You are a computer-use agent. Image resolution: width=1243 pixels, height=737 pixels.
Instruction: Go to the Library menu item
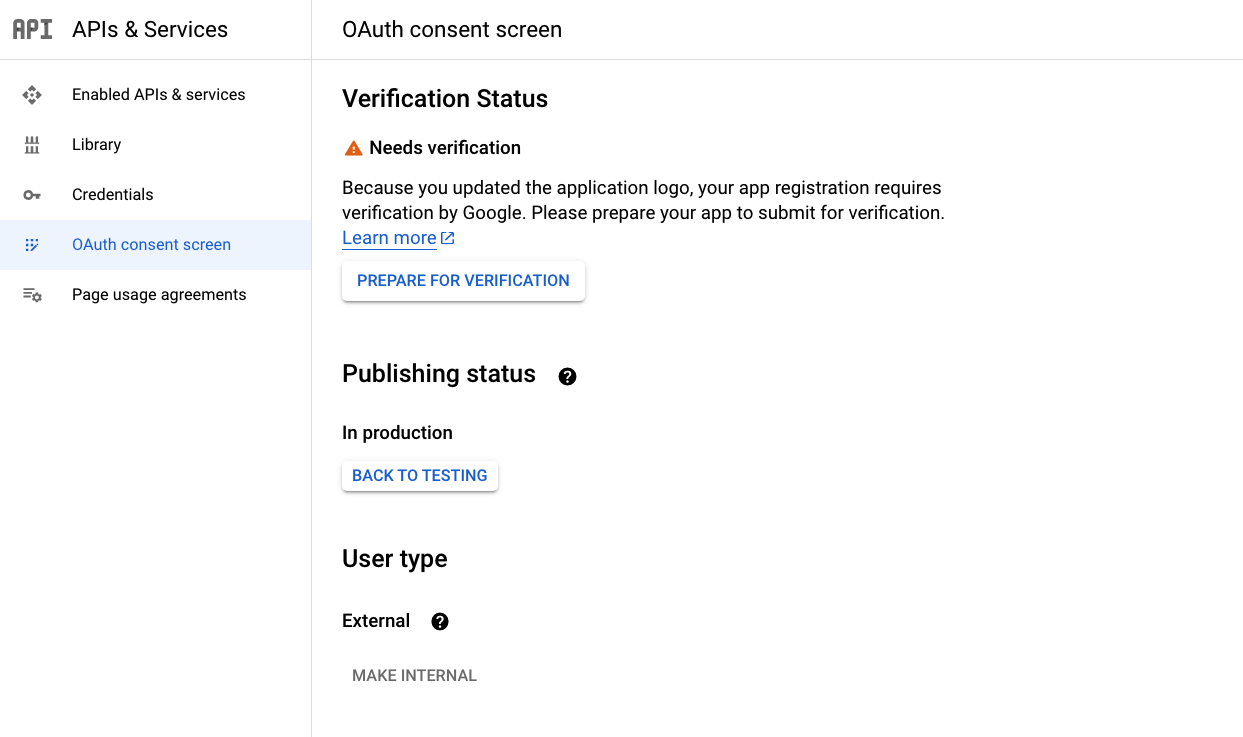pos(96,145)
